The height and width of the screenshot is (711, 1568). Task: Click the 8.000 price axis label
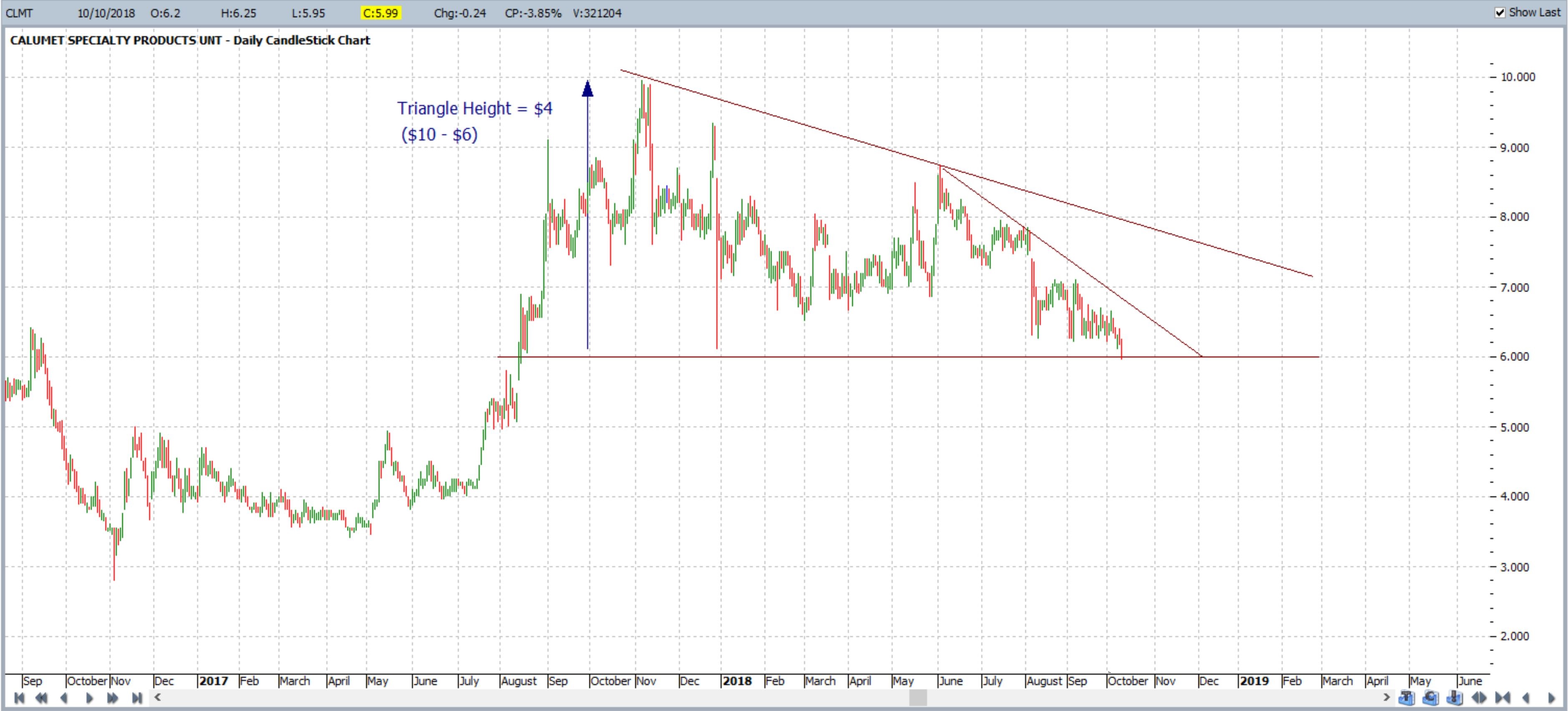pyautogui.click(x=1515, y=217)
